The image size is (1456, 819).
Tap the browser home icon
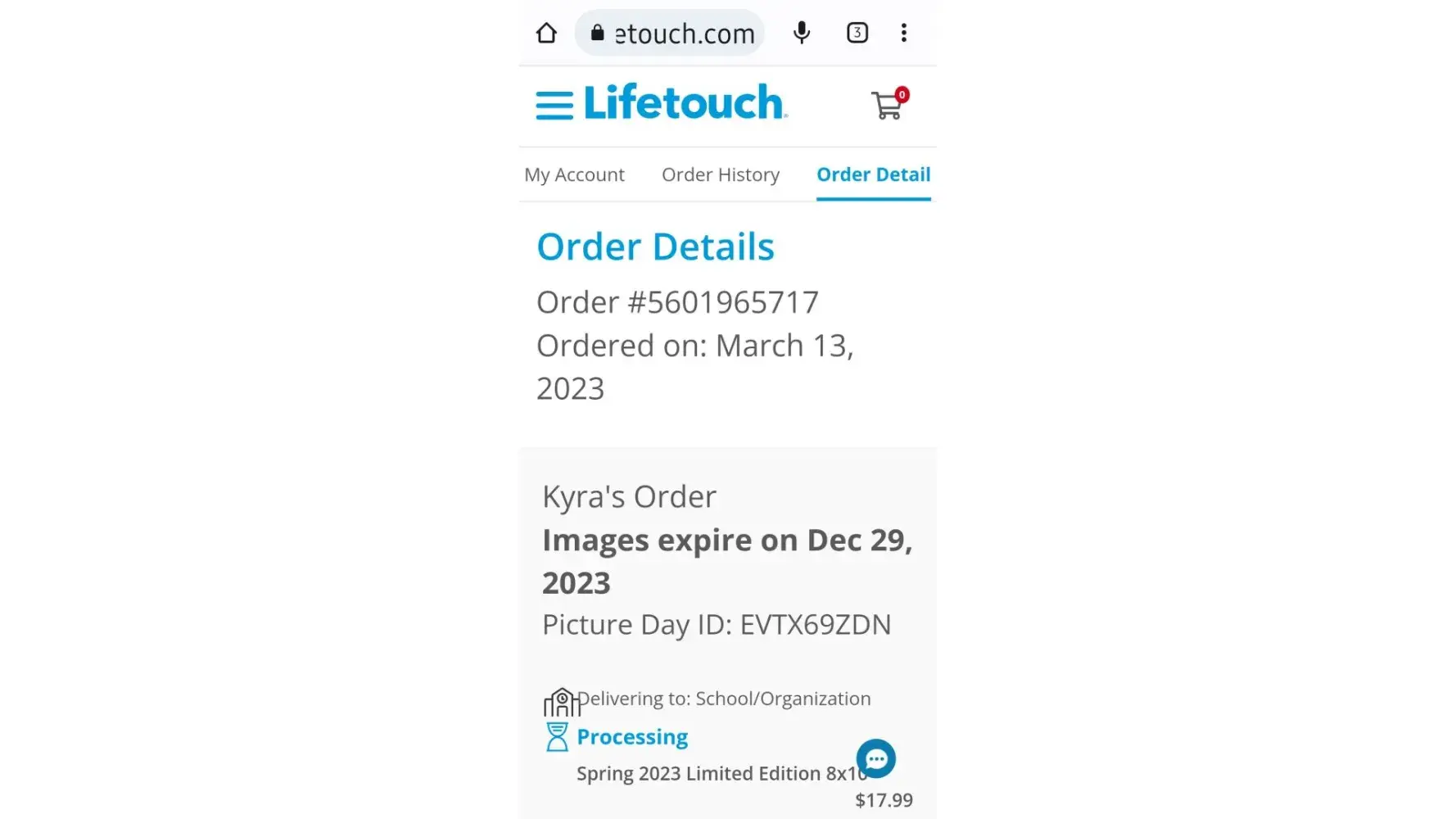point(546,33)
